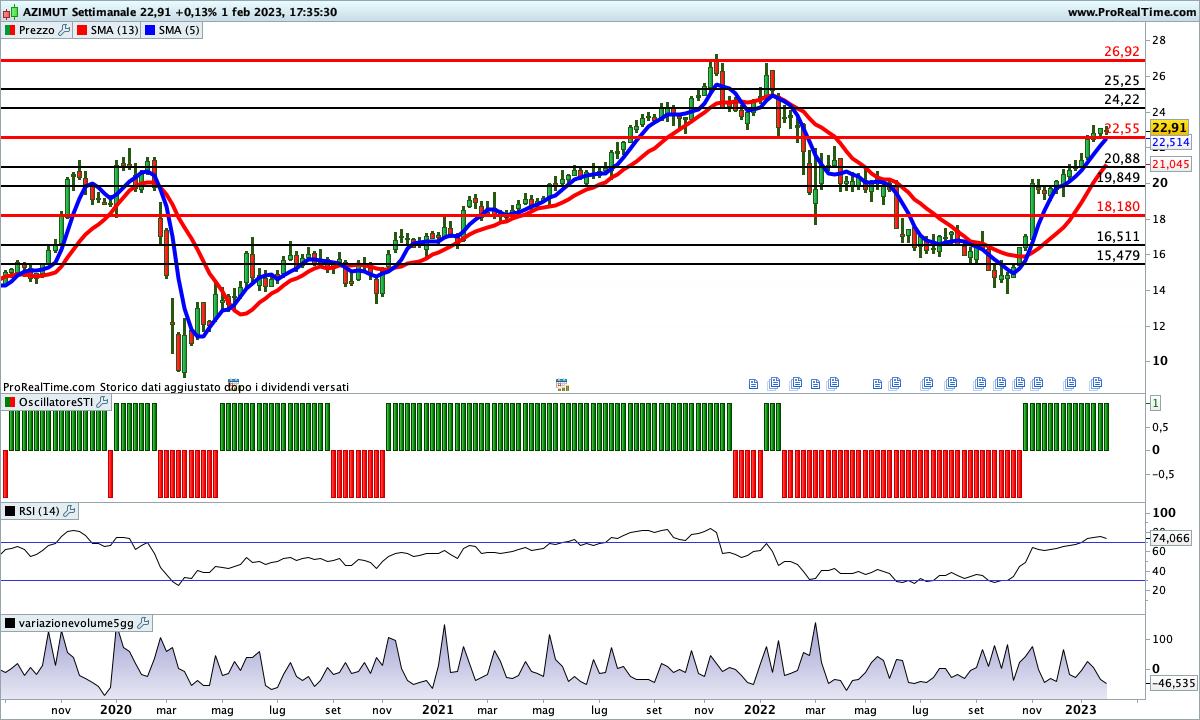The image size is (1200, 720).
Task: Click the candlestick icon beside AZIMUT title
Action: (x=10, y=12)
